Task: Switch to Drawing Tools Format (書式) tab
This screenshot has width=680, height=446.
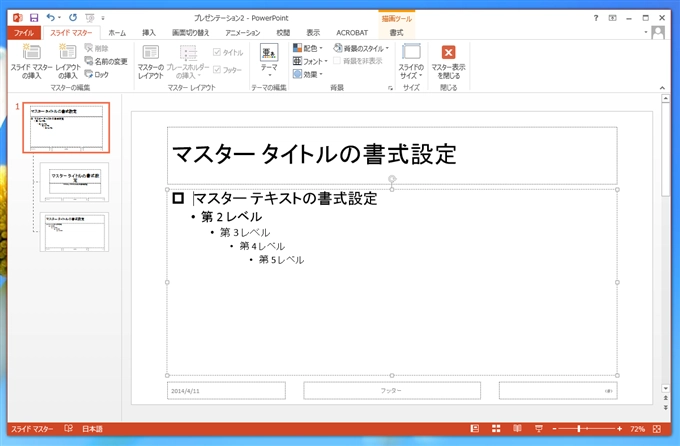Action: point(396,33)
